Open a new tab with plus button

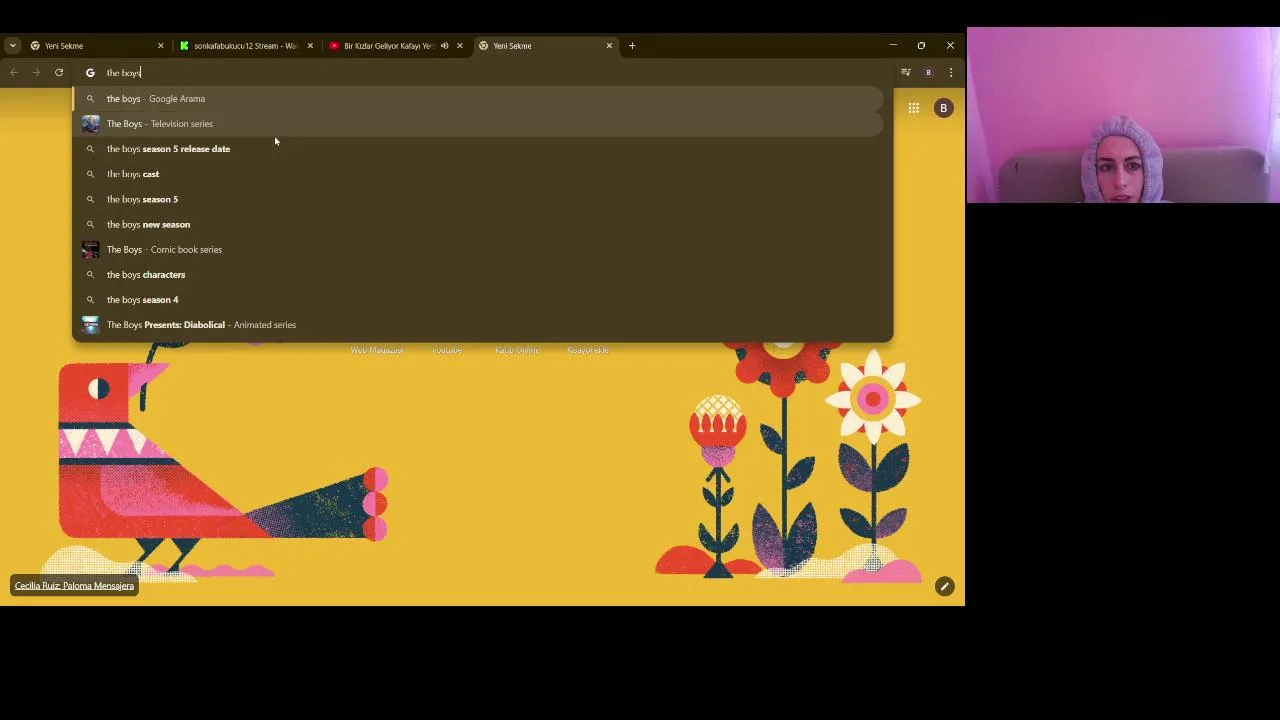tap(632, 45)
